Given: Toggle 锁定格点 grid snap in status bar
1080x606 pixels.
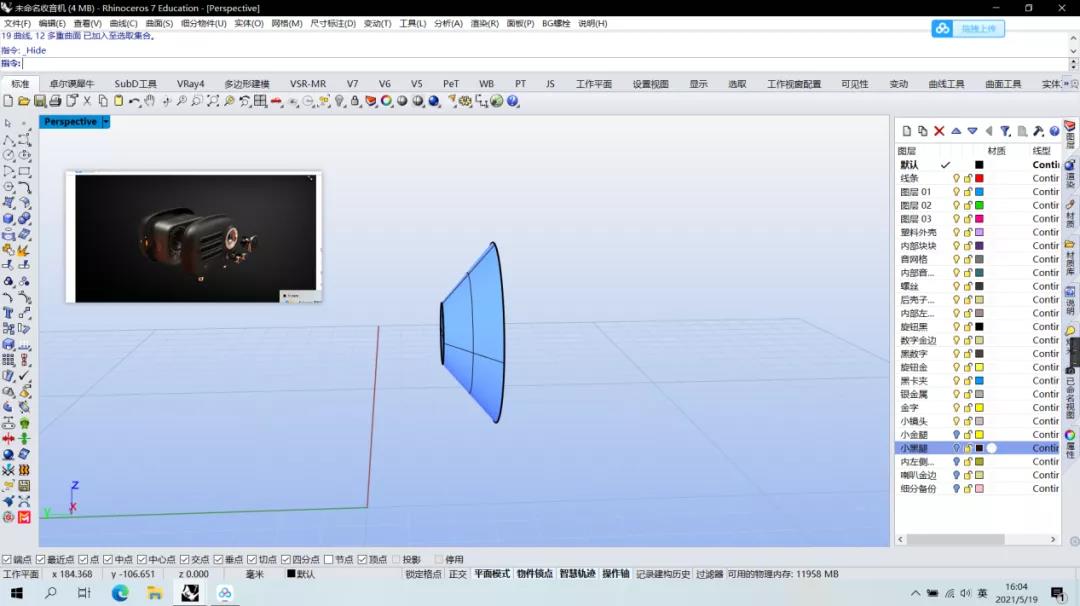Looking at the screenshot, I should pos(423,574).
